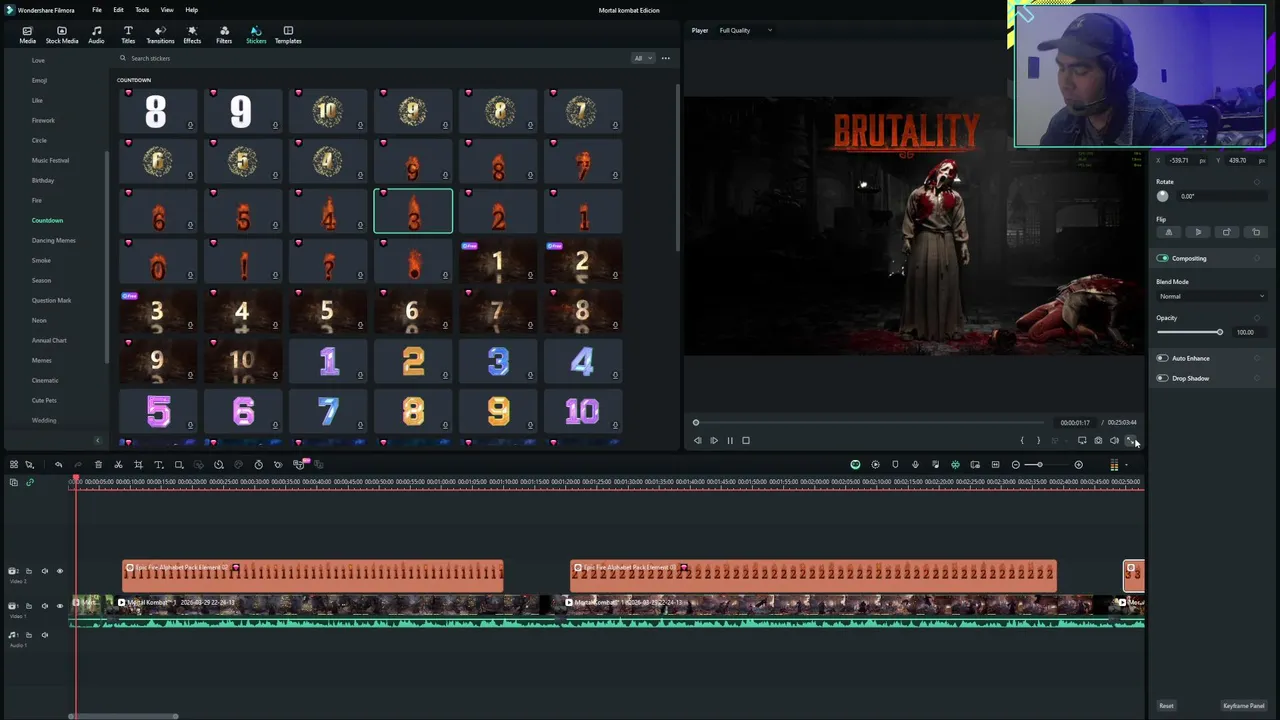This screenshot has height=720, width=1280.
Task: Take a snapshot of the preview
Action: [x=1098, y=440]
